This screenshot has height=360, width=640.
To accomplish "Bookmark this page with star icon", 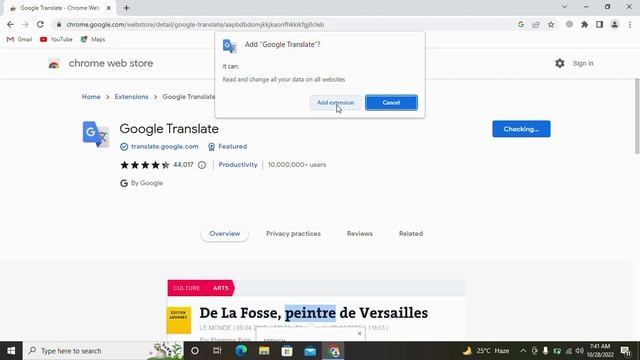I will (551, 24).
